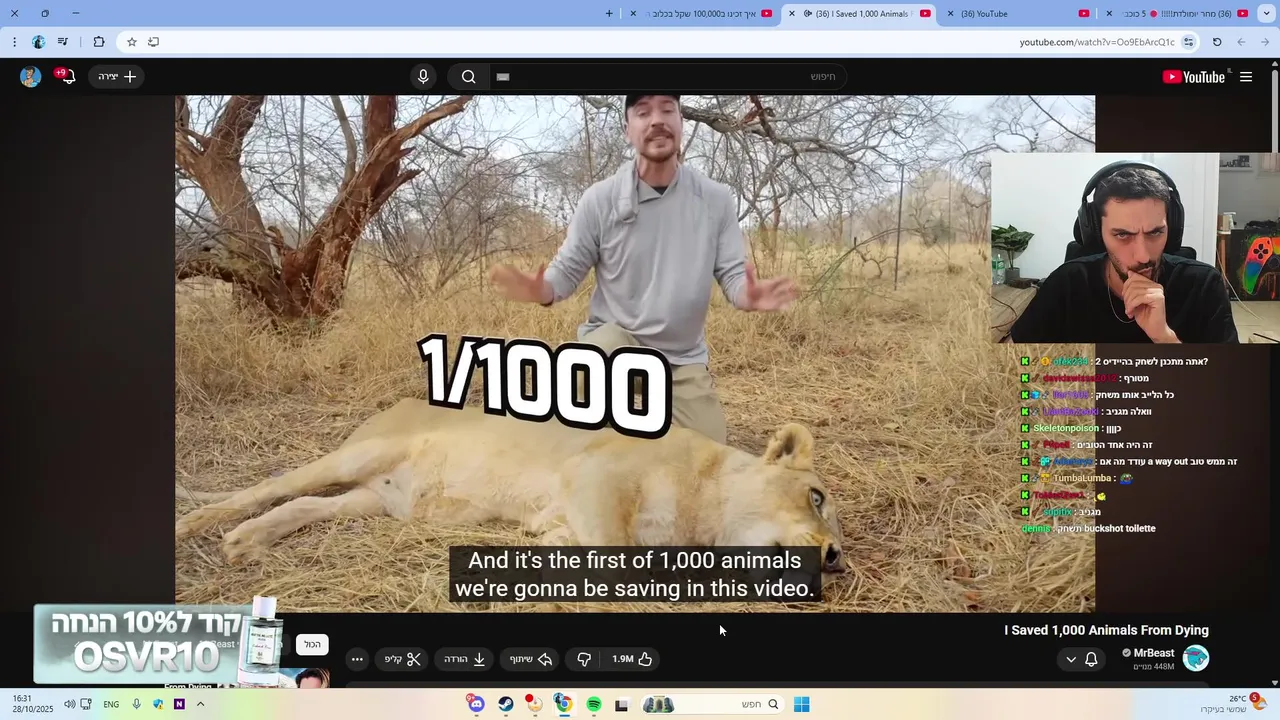Open site information icon in address bar
This screenshot has height=720, width=1280.
point(1188,42)
